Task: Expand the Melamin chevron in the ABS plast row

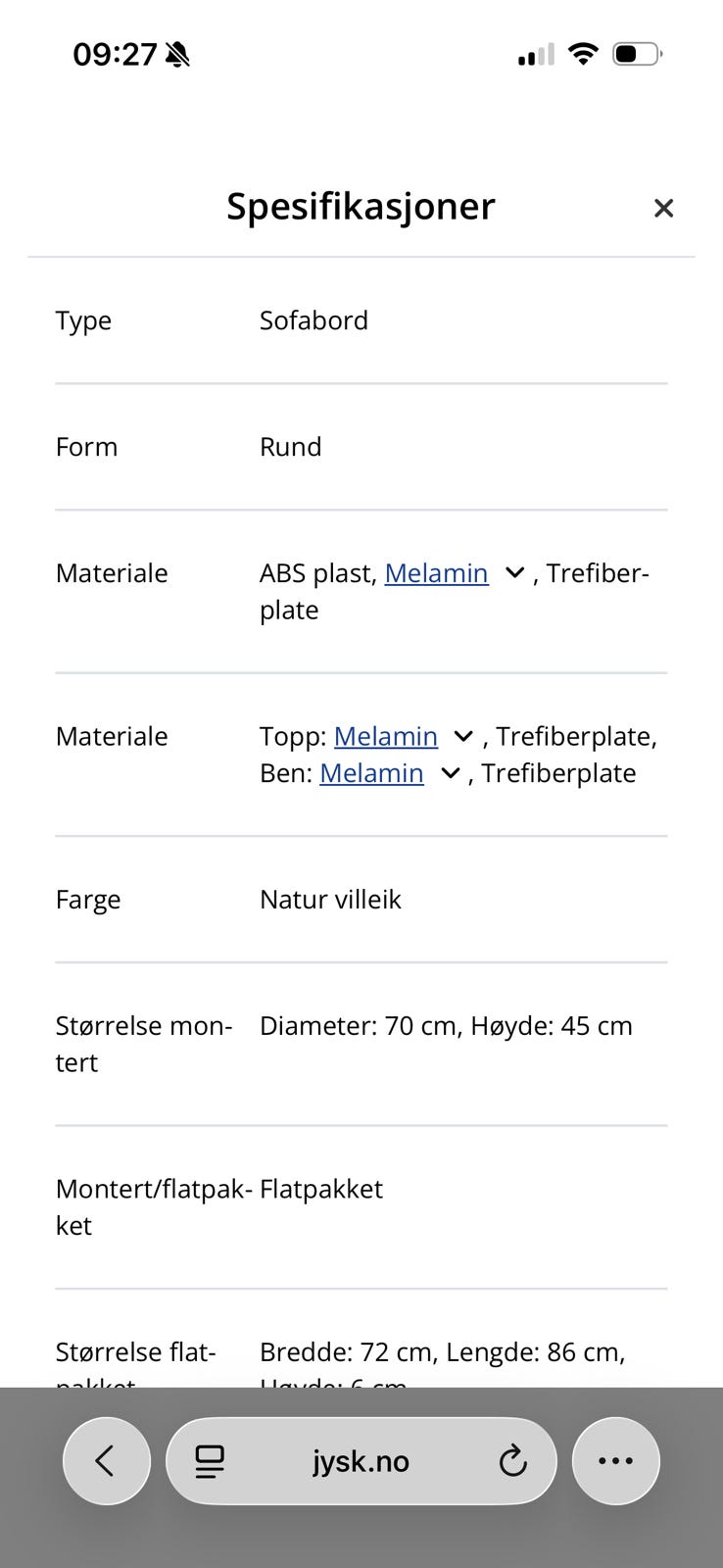Action: coord(513,573)
